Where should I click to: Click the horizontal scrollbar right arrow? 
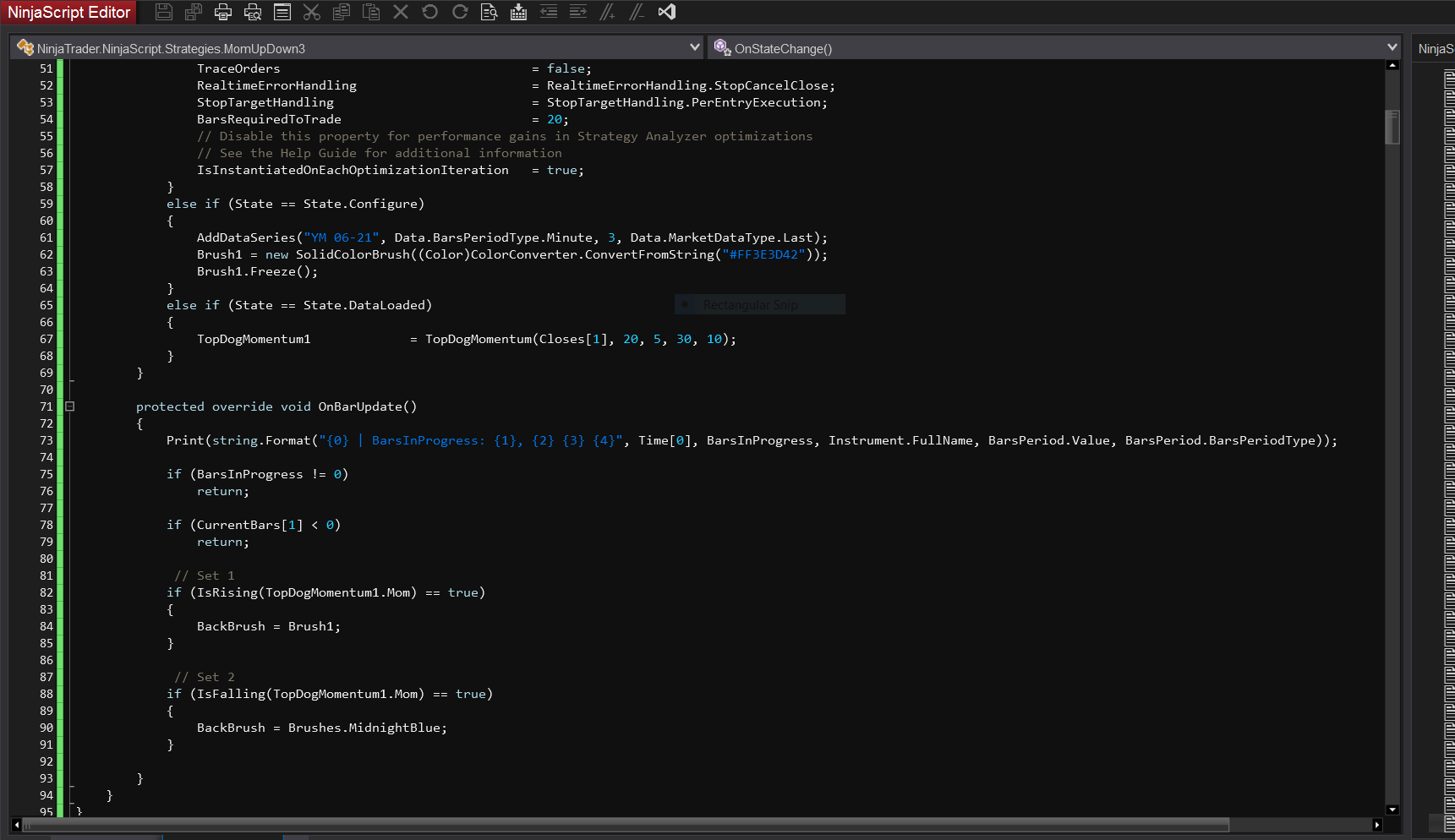(x=1377, y=825)
